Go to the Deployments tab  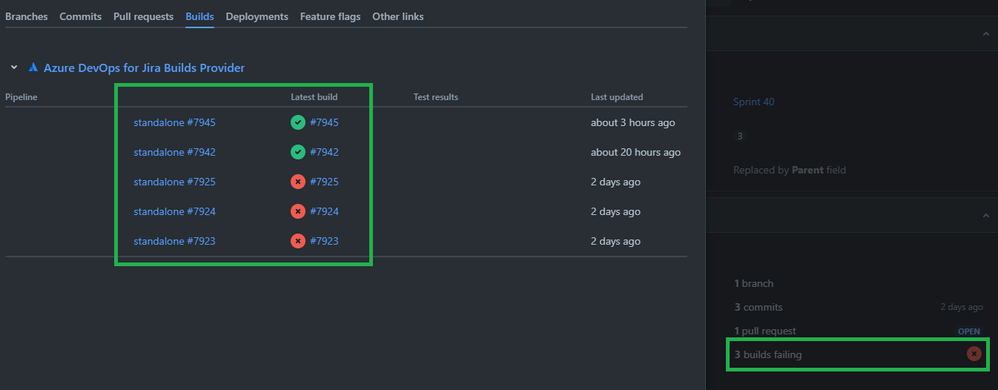point(257,17)
